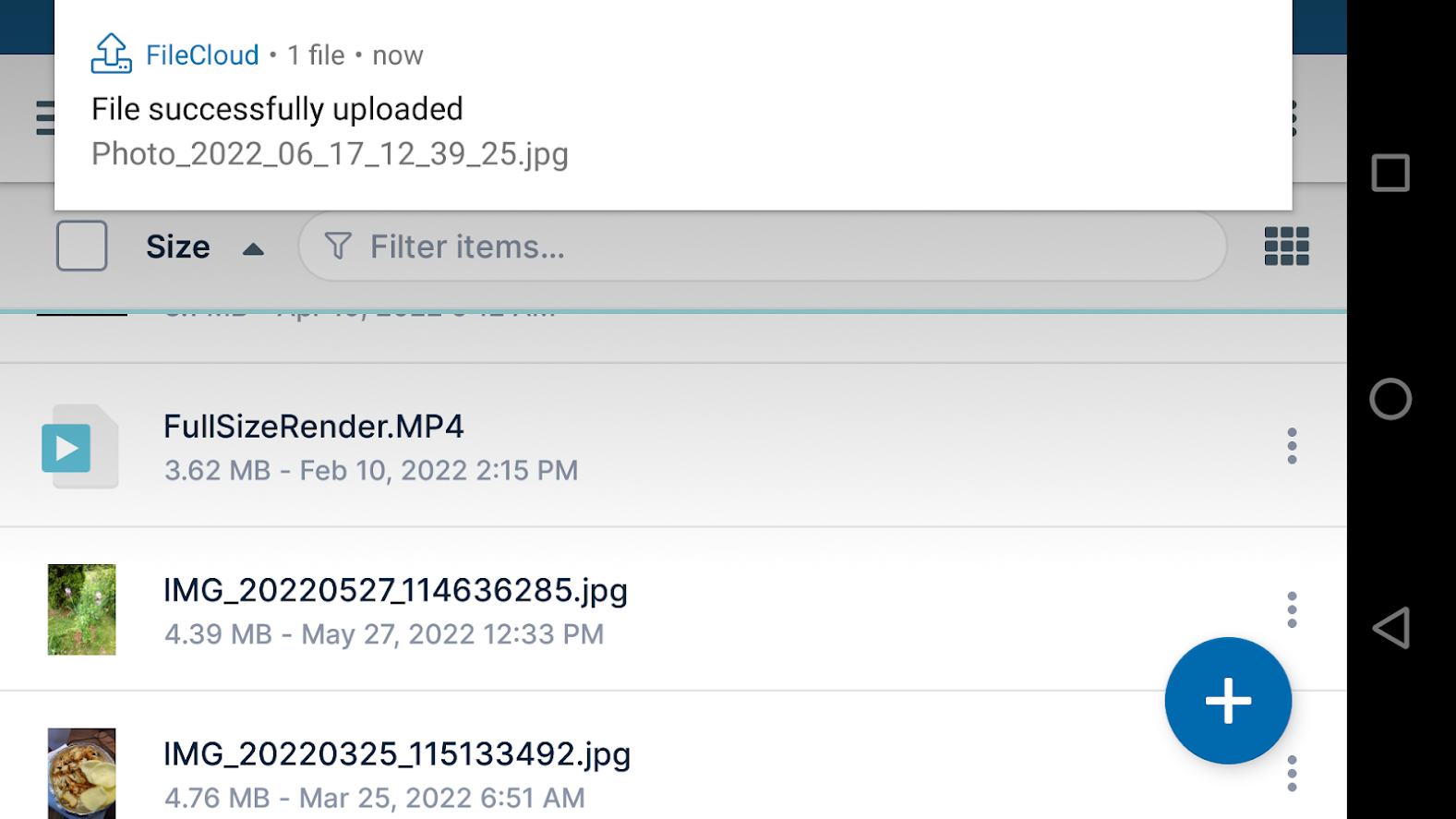Click the filter funnel icon
1456x819 pixels.
click(337, 246)
